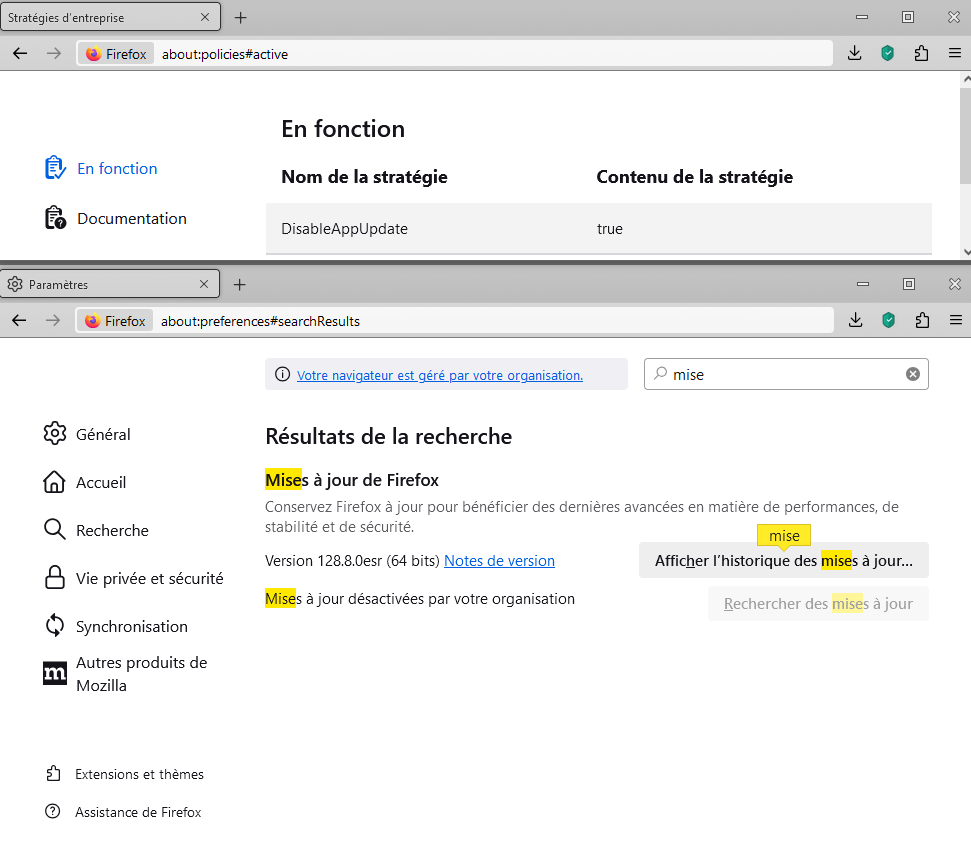Go forward in the Paramètres window
The height and width of the screenshot is (864, 971).
click(53, 320)
